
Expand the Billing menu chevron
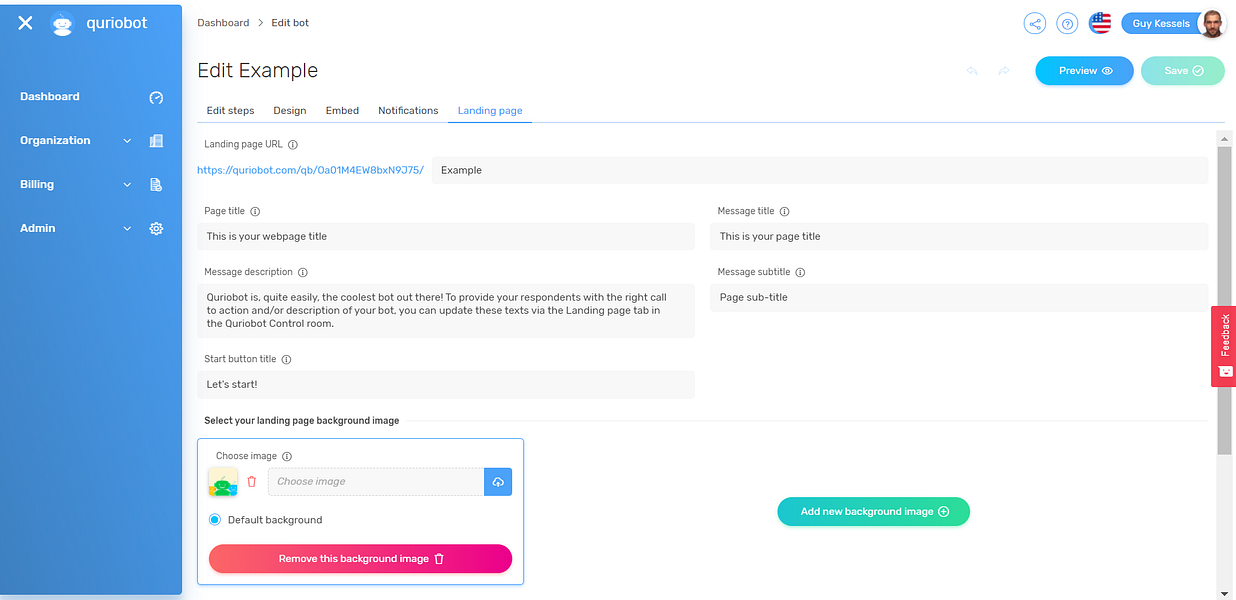click(x=127, y=185)
